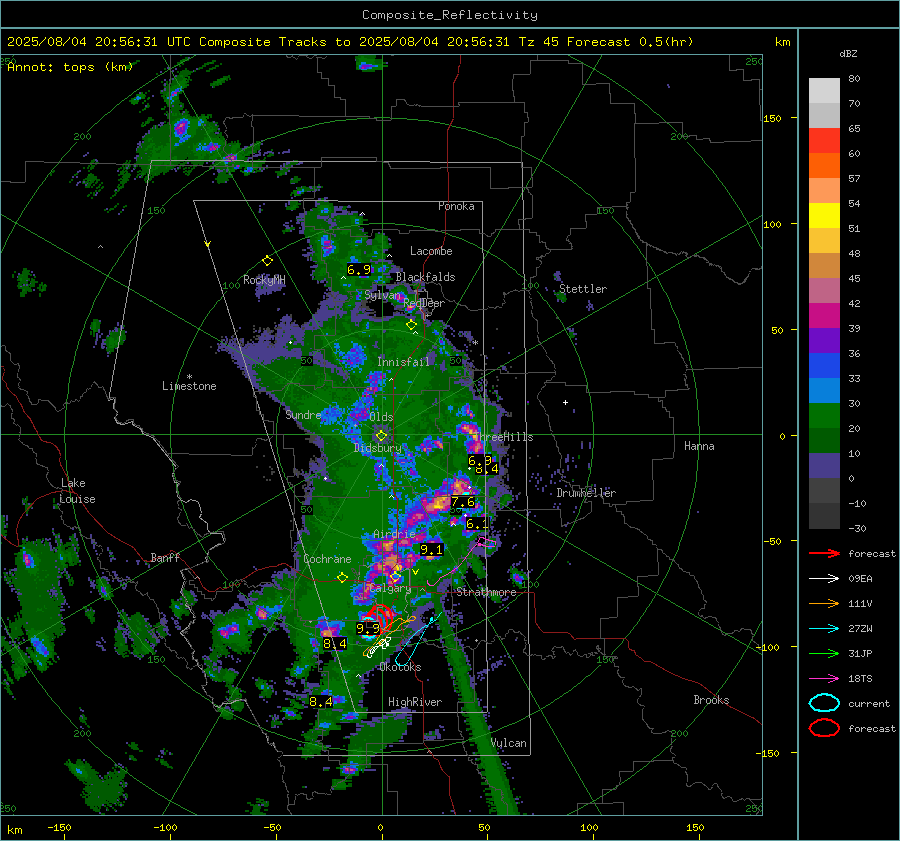Click the 42 dBZ magenta swatch

[x=824, y=315]
